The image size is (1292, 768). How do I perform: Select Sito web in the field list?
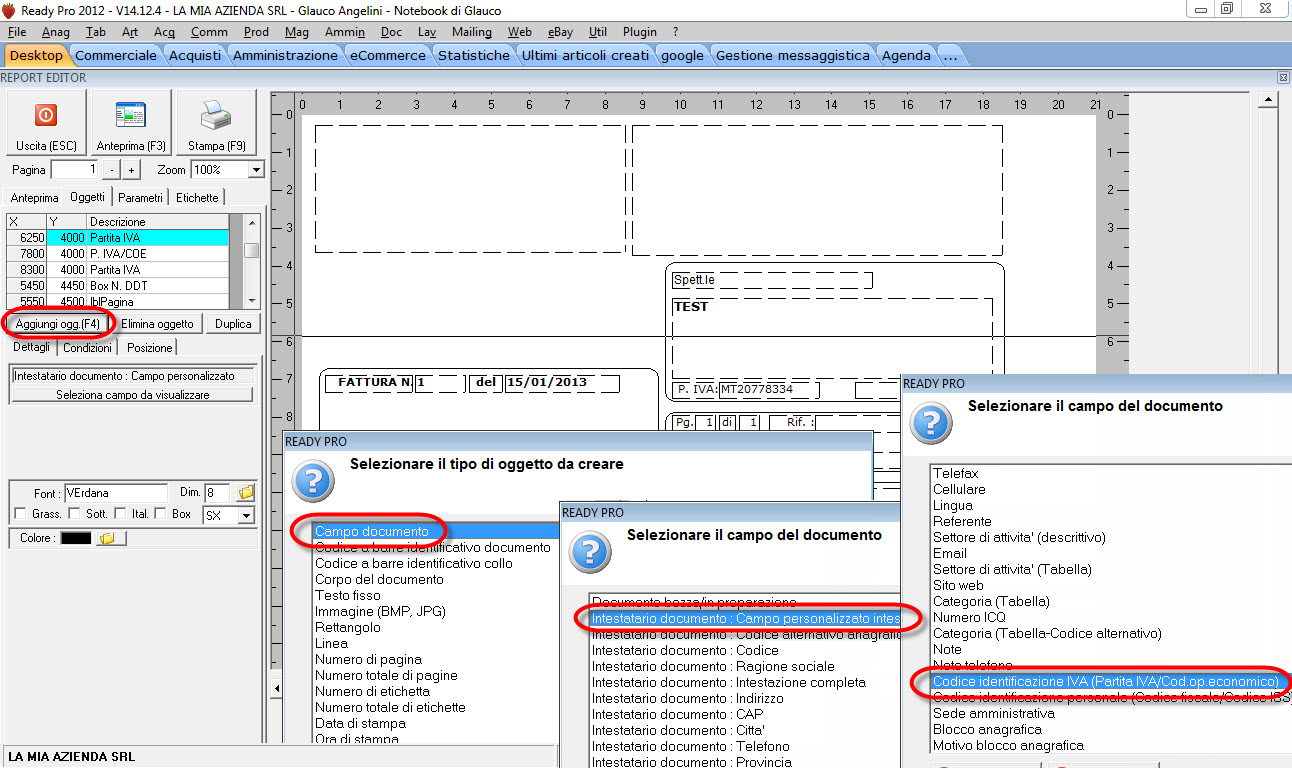[958, 585]
